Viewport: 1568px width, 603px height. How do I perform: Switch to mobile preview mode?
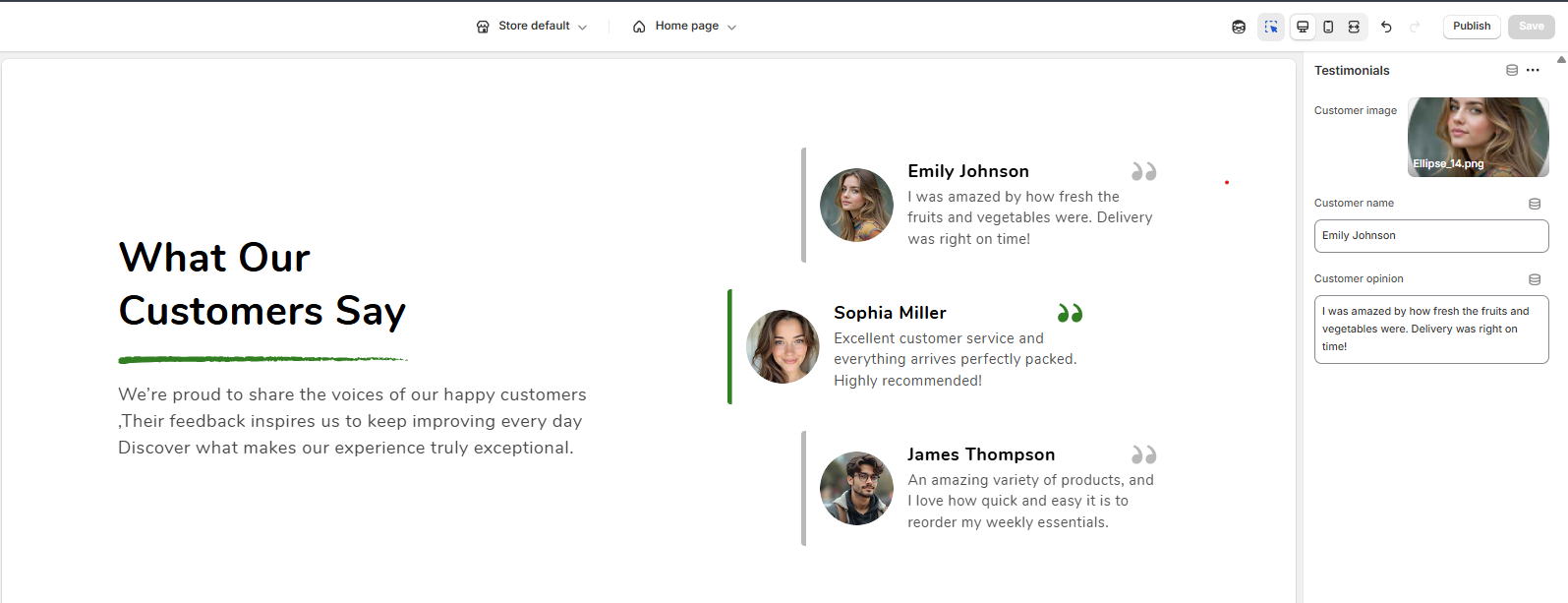(x=1328, y=27)
